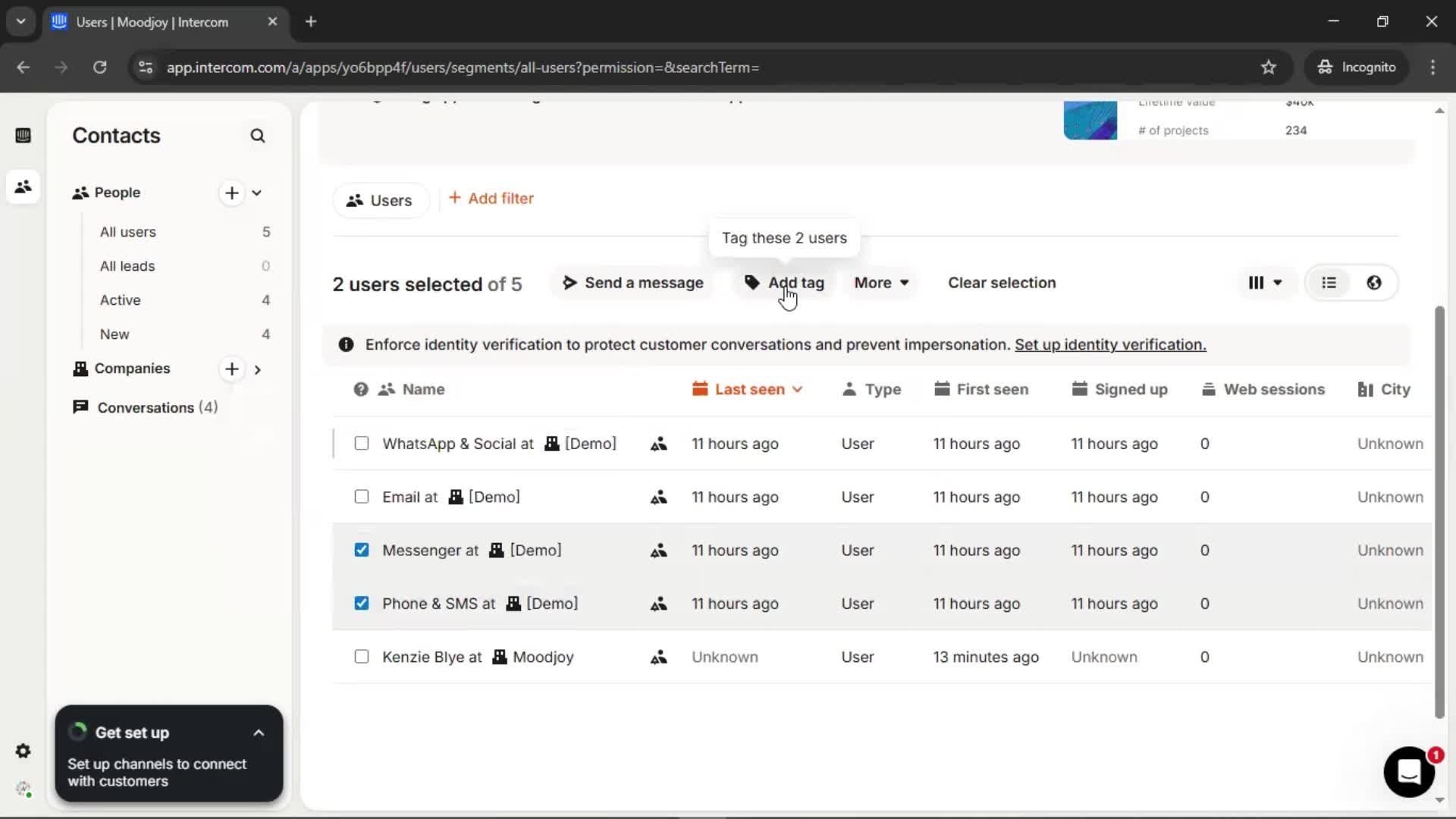The width and height of the screenshot is (1456, 819).
Task: Open the Incognito profile indicator
Action: click(1357, 67)
